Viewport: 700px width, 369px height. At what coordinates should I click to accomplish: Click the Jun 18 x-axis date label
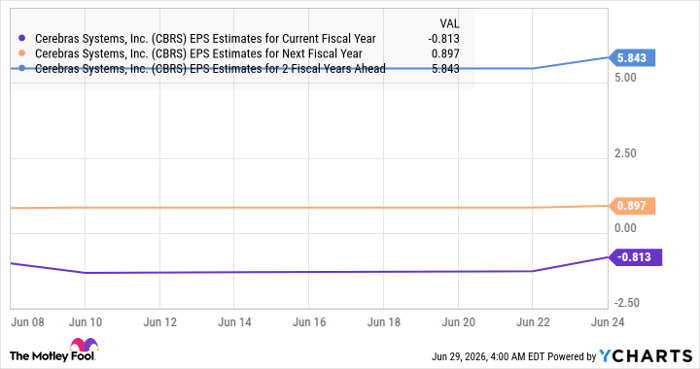click(x=383, y=322)
